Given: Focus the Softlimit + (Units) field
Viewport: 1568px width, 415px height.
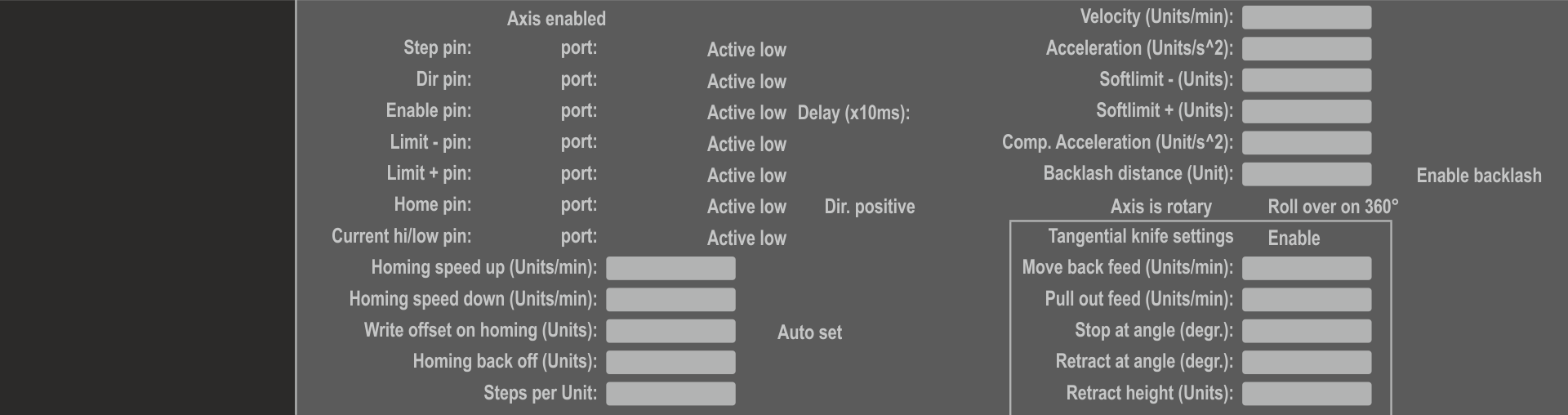Looking at the screenshot, I should click(1306, 111).
